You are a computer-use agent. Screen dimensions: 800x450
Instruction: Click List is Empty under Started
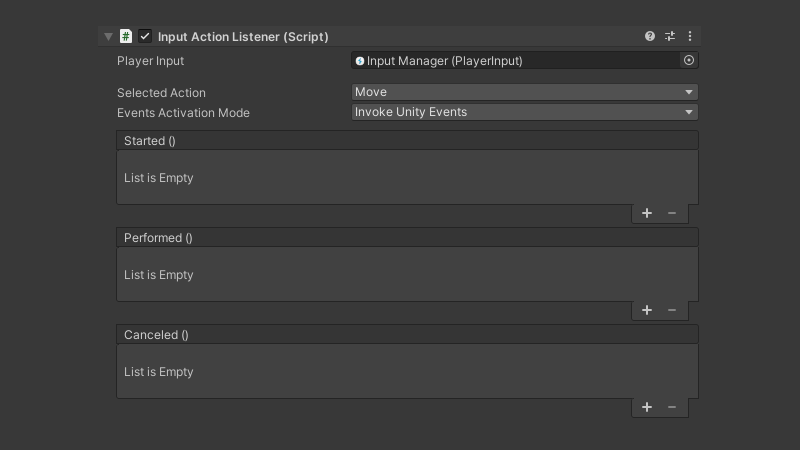click(159, 178)
